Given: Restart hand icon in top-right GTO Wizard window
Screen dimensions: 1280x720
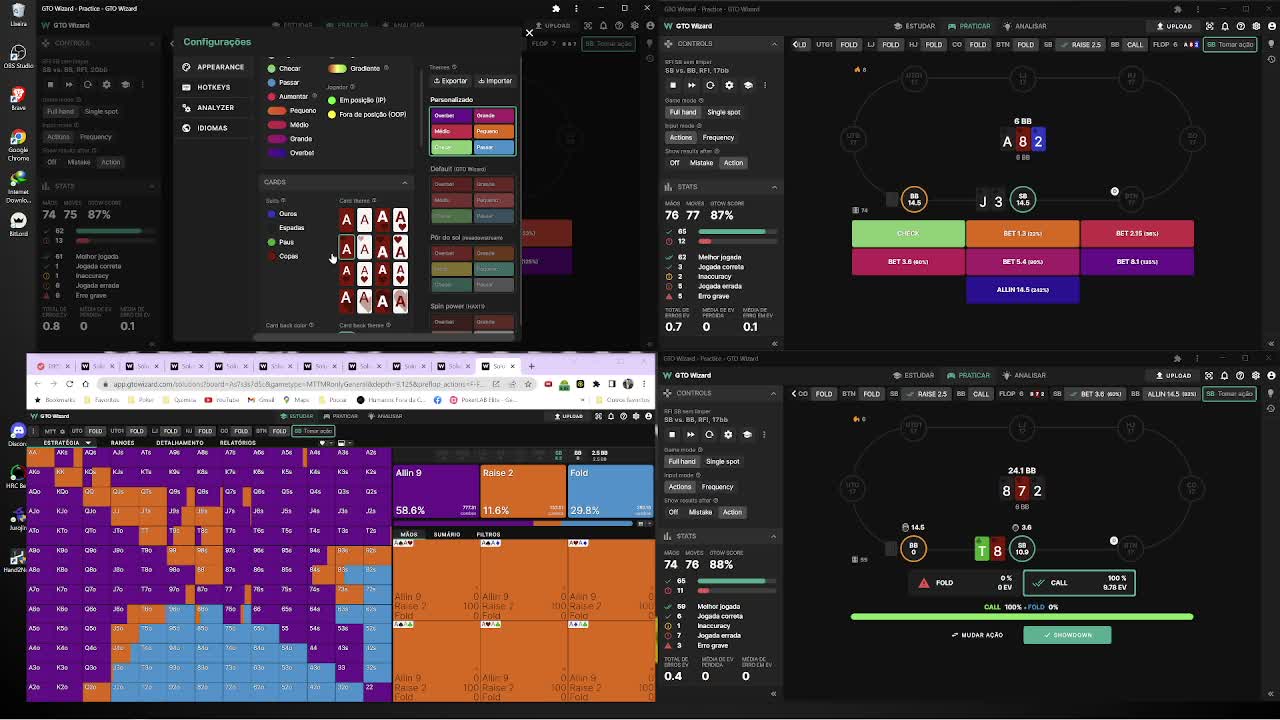Looking at the screenshot, I should pyautogui.click(x=710, y=85).
